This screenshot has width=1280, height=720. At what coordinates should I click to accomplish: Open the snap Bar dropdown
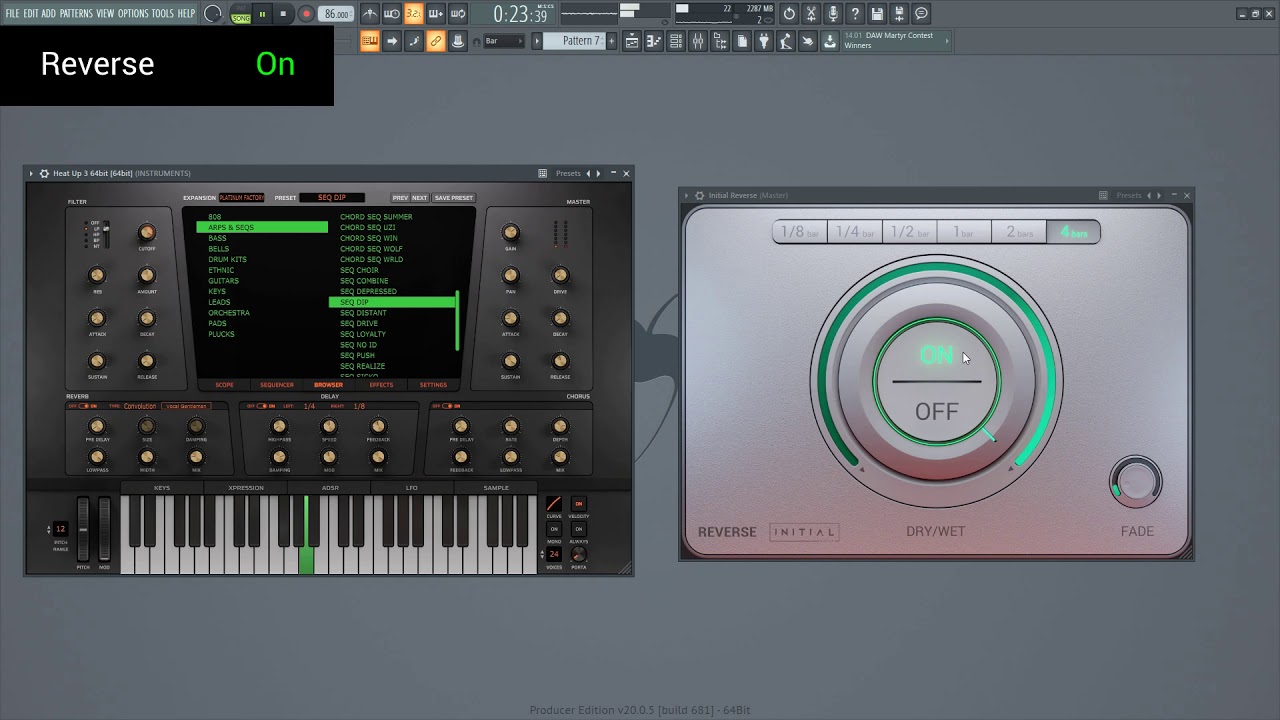click(503, 41)
